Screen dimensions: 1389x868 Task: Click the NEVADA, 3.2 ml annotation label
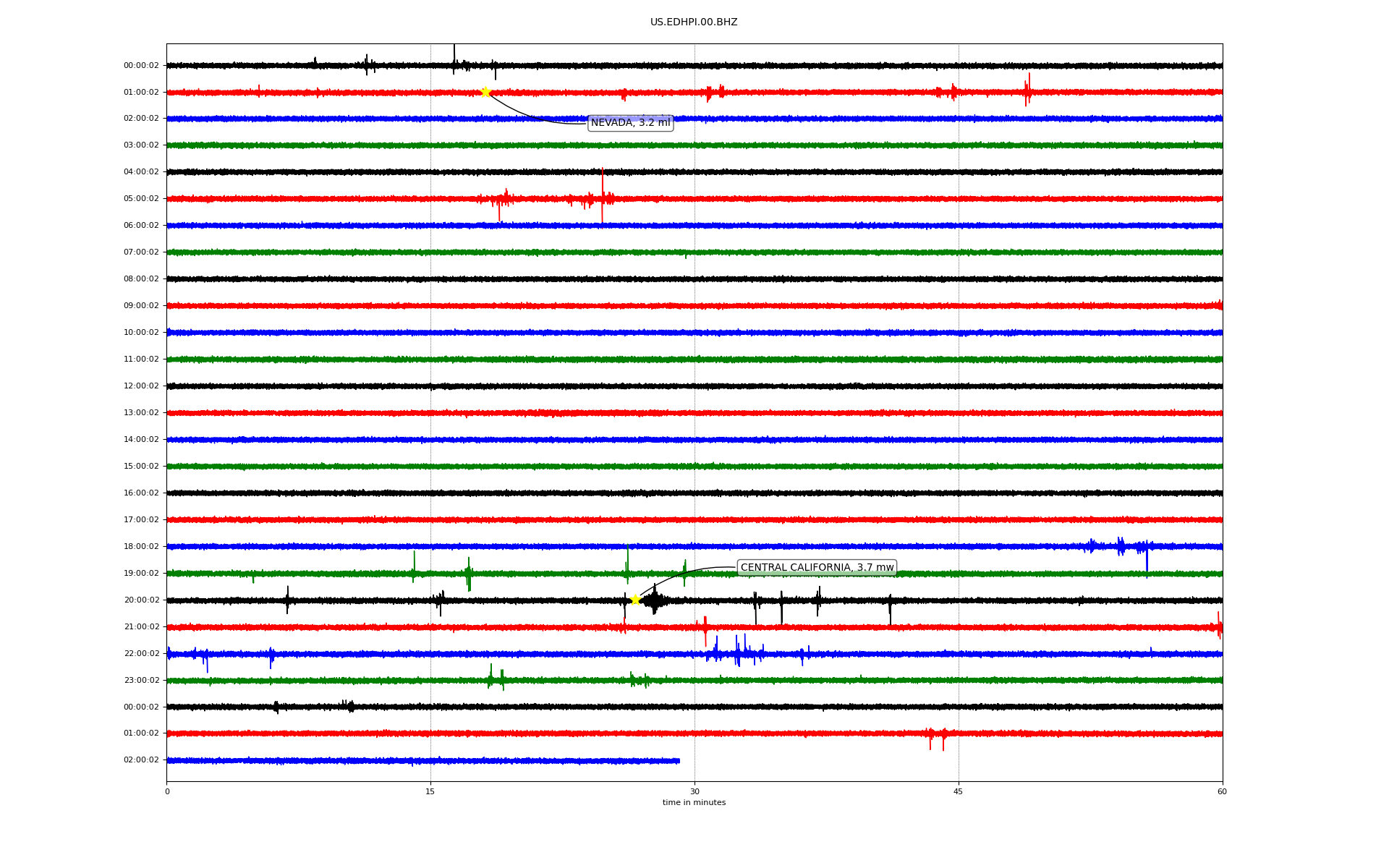[631, 123]
